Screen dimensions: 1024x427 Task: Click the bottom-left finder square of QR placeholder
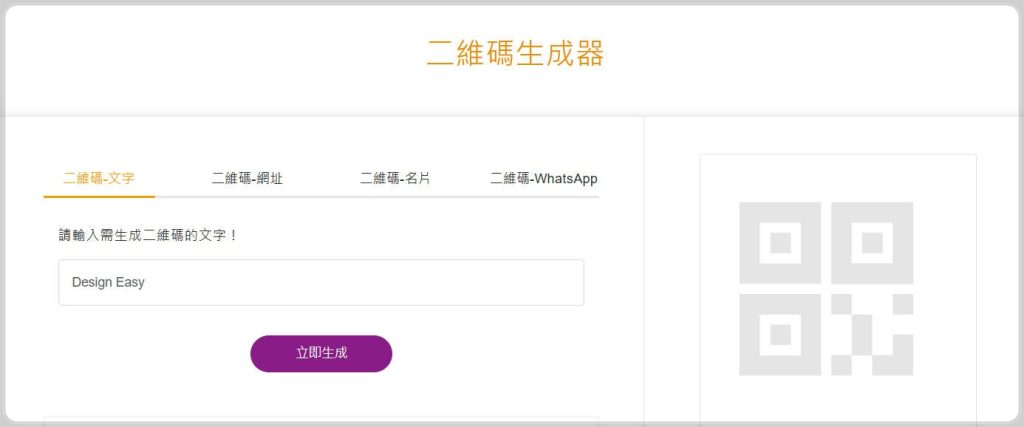point(780,335)
